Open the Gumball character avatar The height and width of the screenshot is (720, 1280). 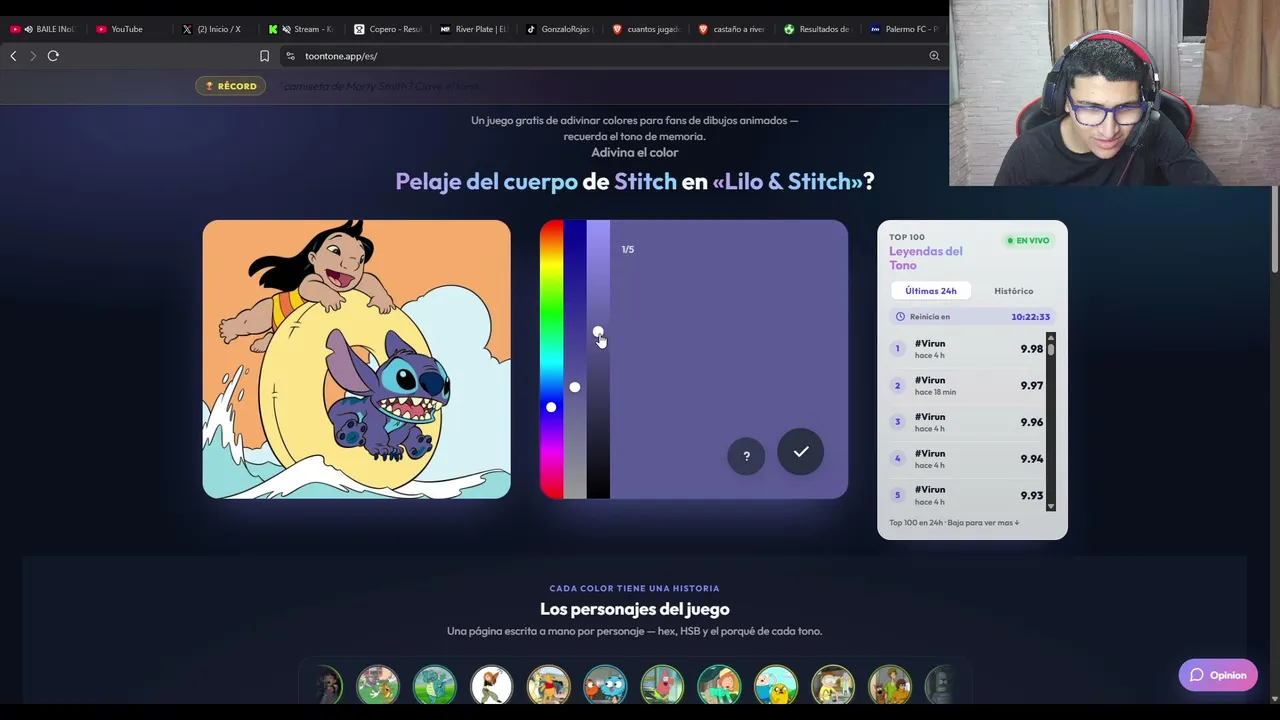(x=605, y=686)
